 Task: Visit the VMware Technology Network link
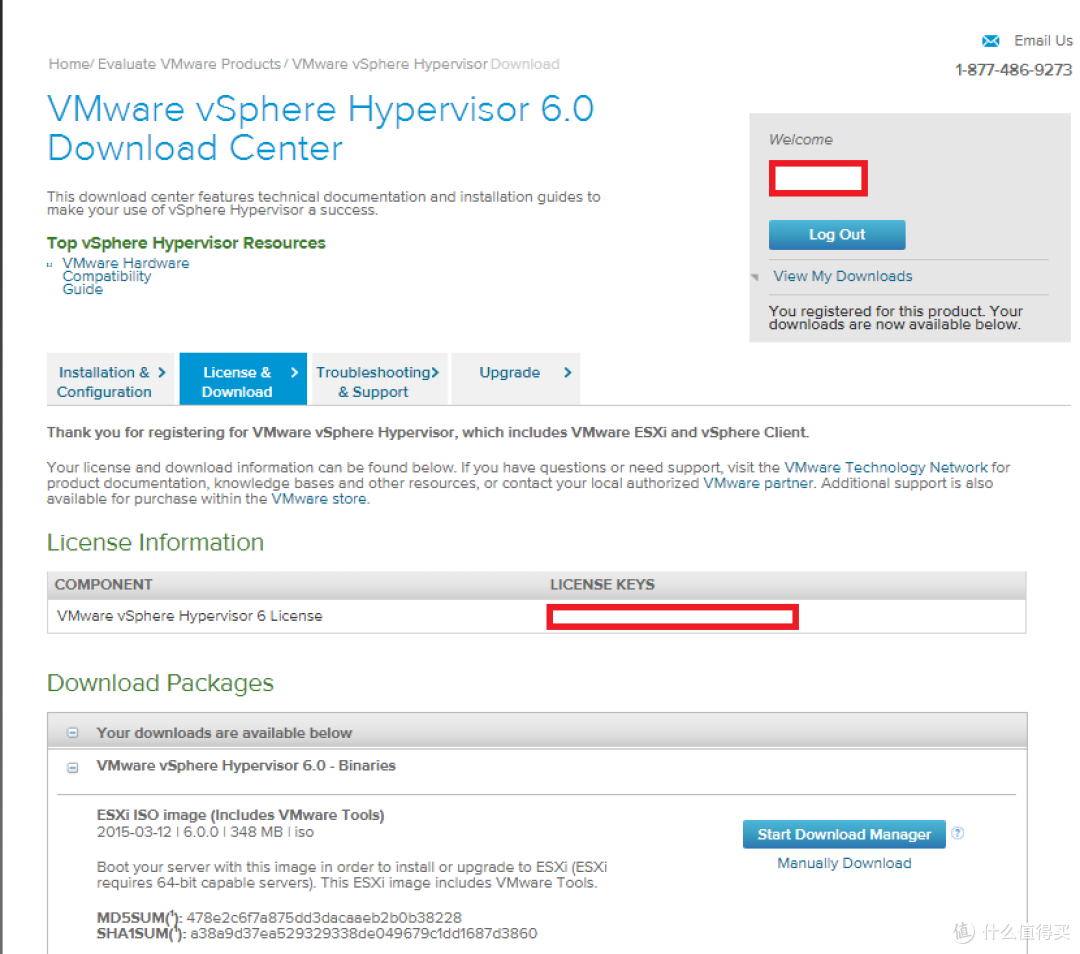coord(886,468)
